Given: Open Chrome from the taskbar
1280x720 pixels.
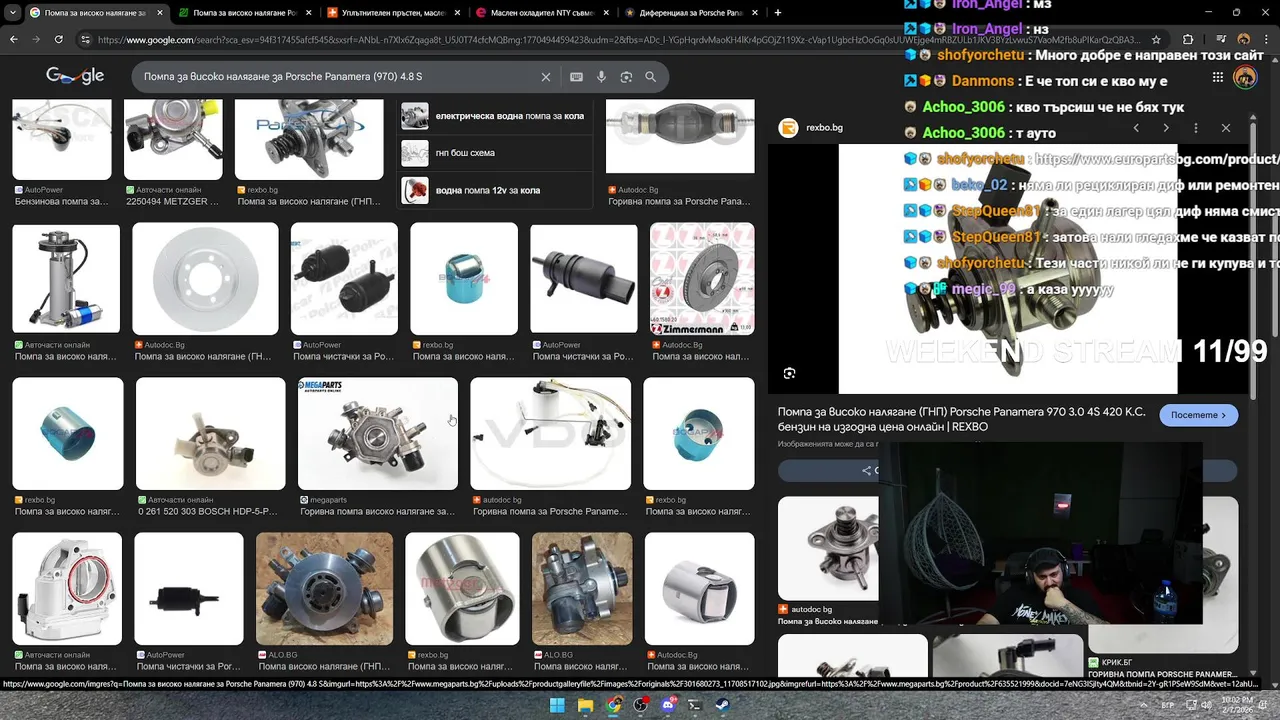Looking at the screenshot, I should point(613,705).
